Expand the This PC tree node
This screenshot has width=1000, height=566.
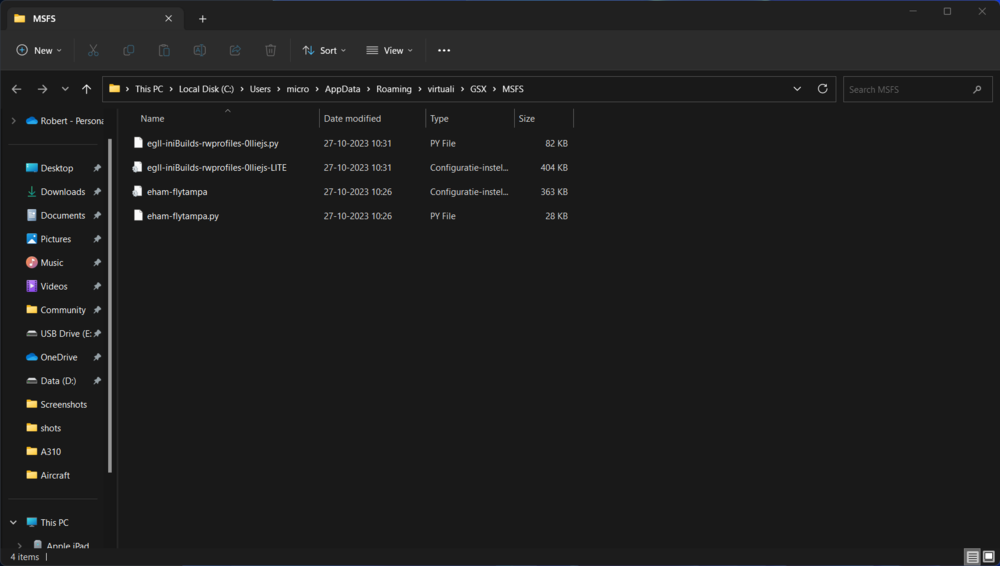pos(13,523)
